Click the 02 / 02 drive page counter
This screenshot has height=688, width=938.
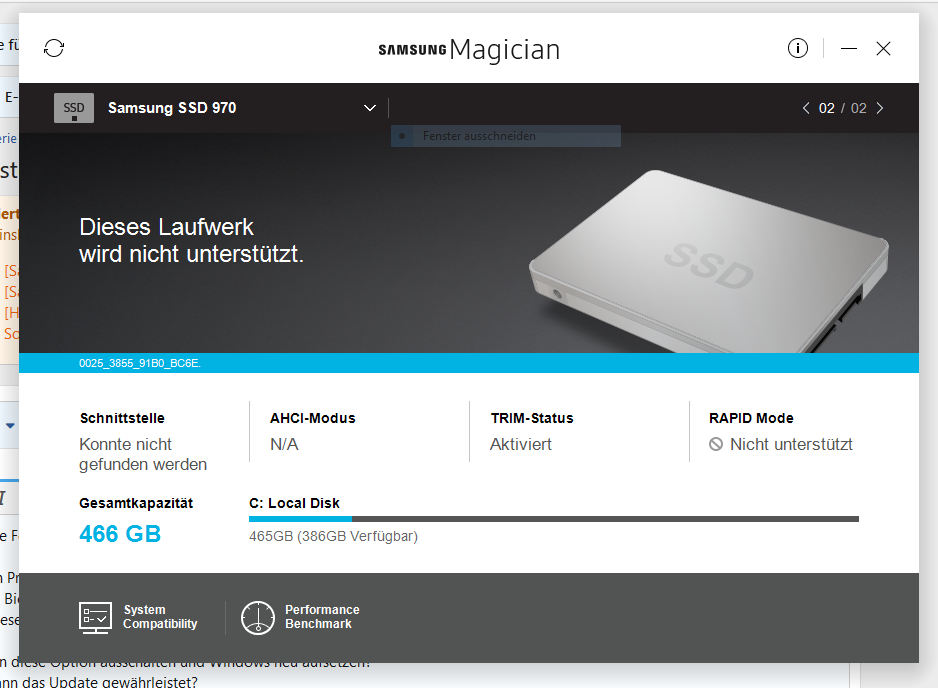(x=842, y=108)
